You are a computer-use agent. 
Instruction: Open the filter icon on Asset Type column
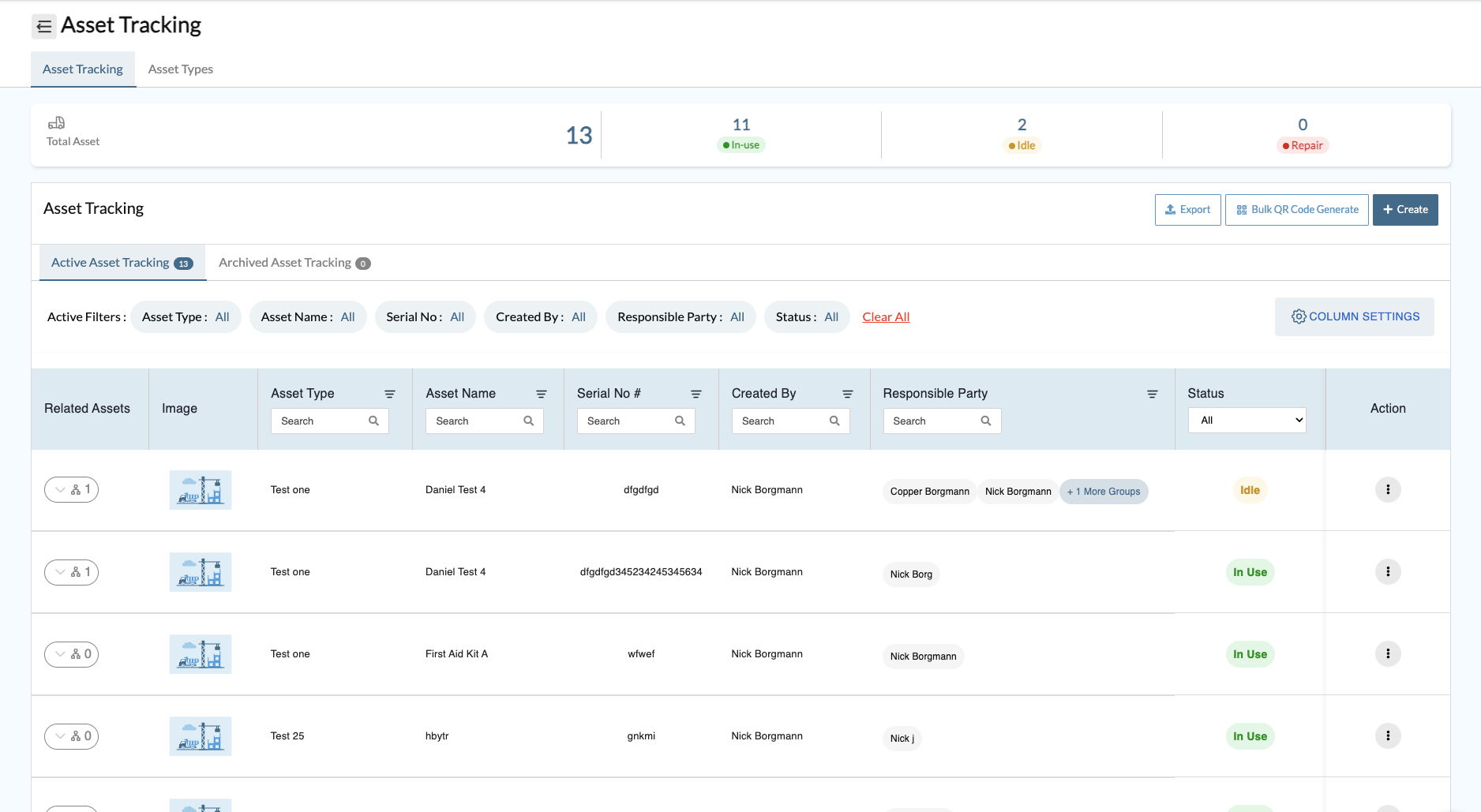coord(390,393)
